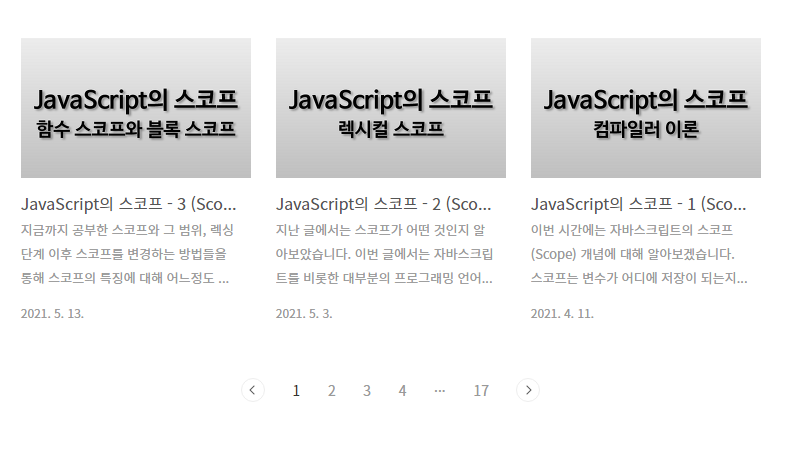
Task: Open post title 'JavaScript의 스코프 - 2'
Action: [x=383, y=204]
